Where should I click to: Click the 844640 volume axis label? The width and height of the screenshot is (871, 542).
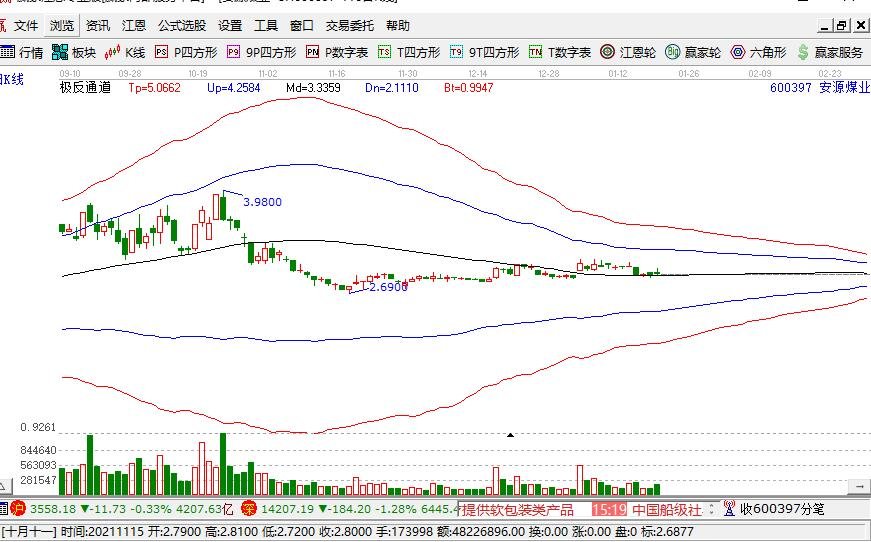coord(38,450)
